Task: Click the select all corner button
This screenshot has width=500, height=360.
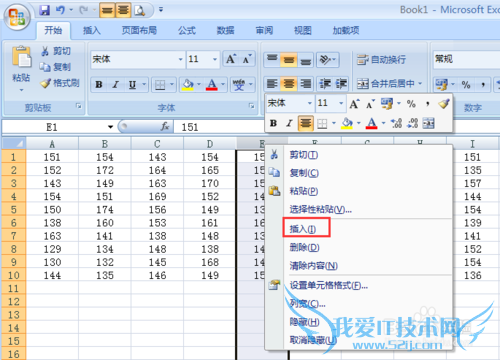Action: [14, 144]
